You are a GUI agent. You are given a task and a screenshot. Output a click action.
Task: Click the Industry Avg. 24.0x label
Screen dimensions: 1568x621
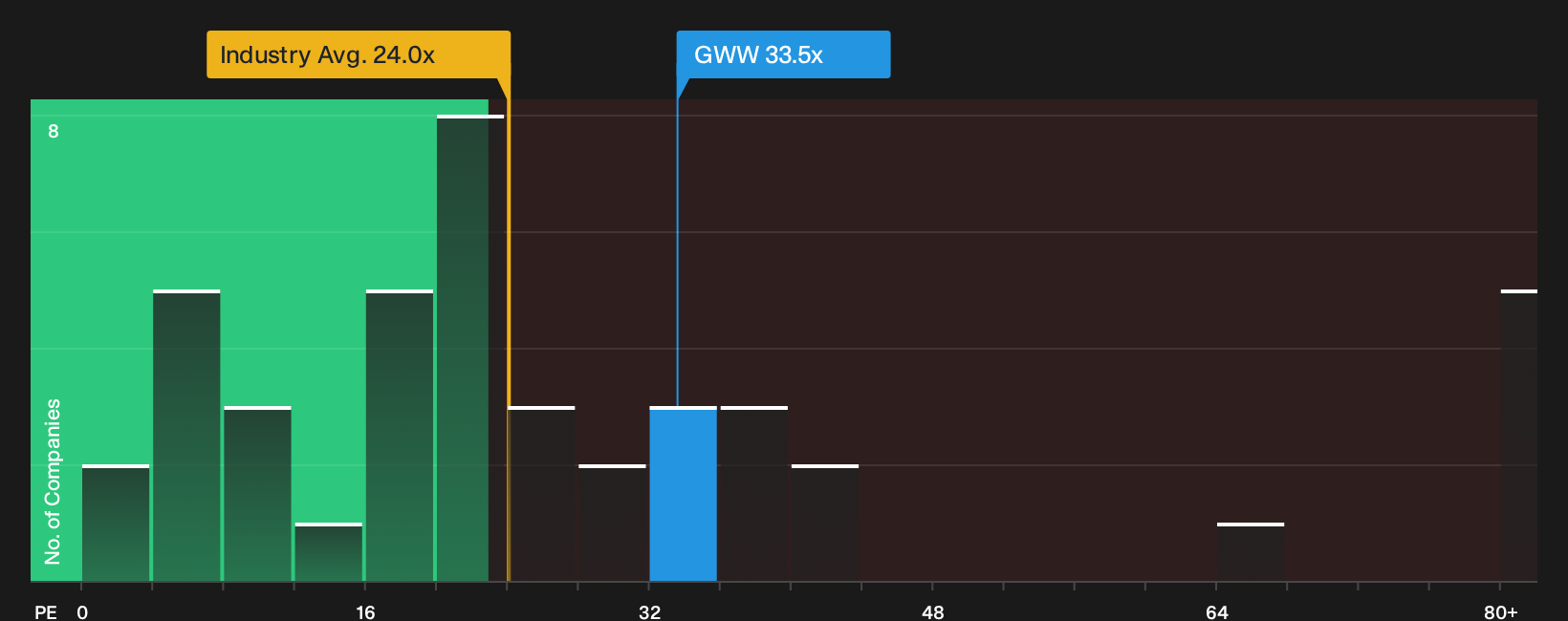359,54
